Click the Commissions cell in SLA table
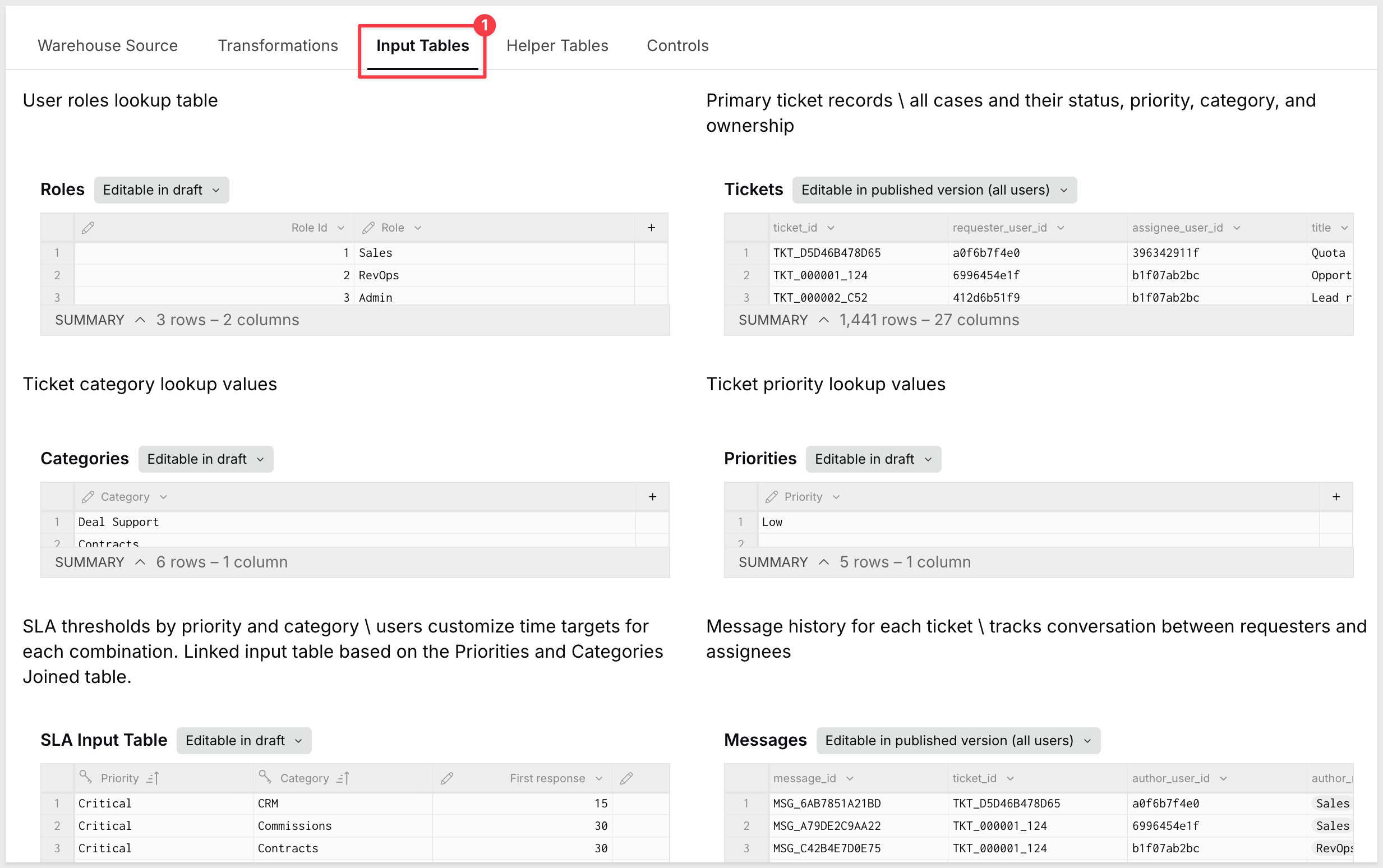Viewport: 1383px width, 868px height. [343, 825]
